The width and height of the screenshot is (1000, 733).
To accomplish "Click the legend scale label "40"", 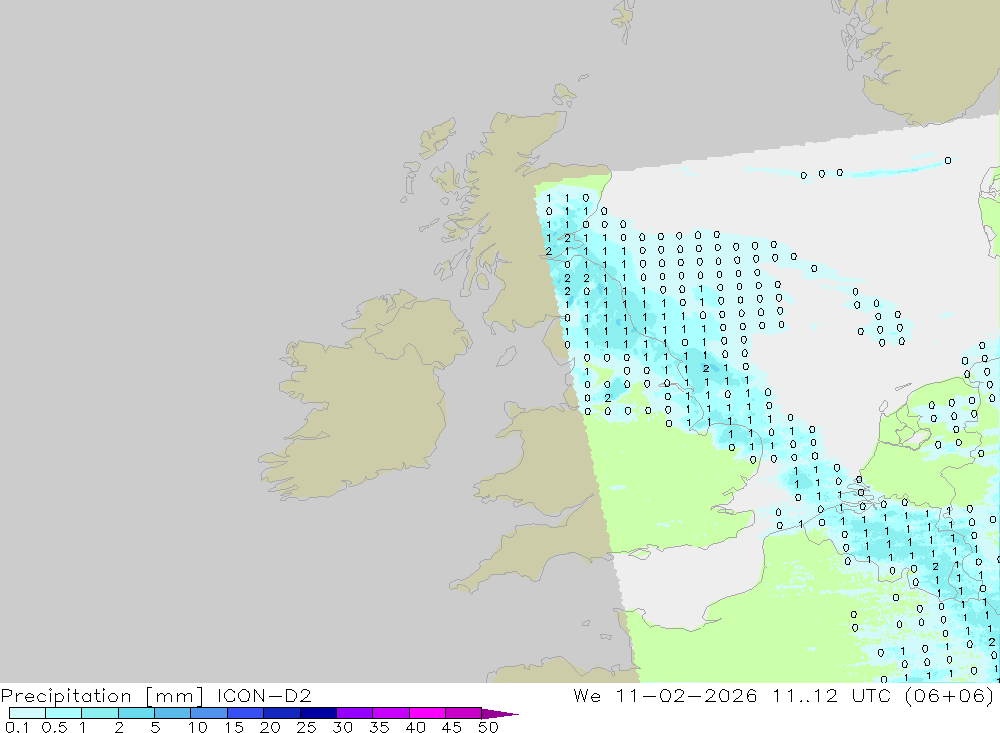I will [x=415, y=727].
